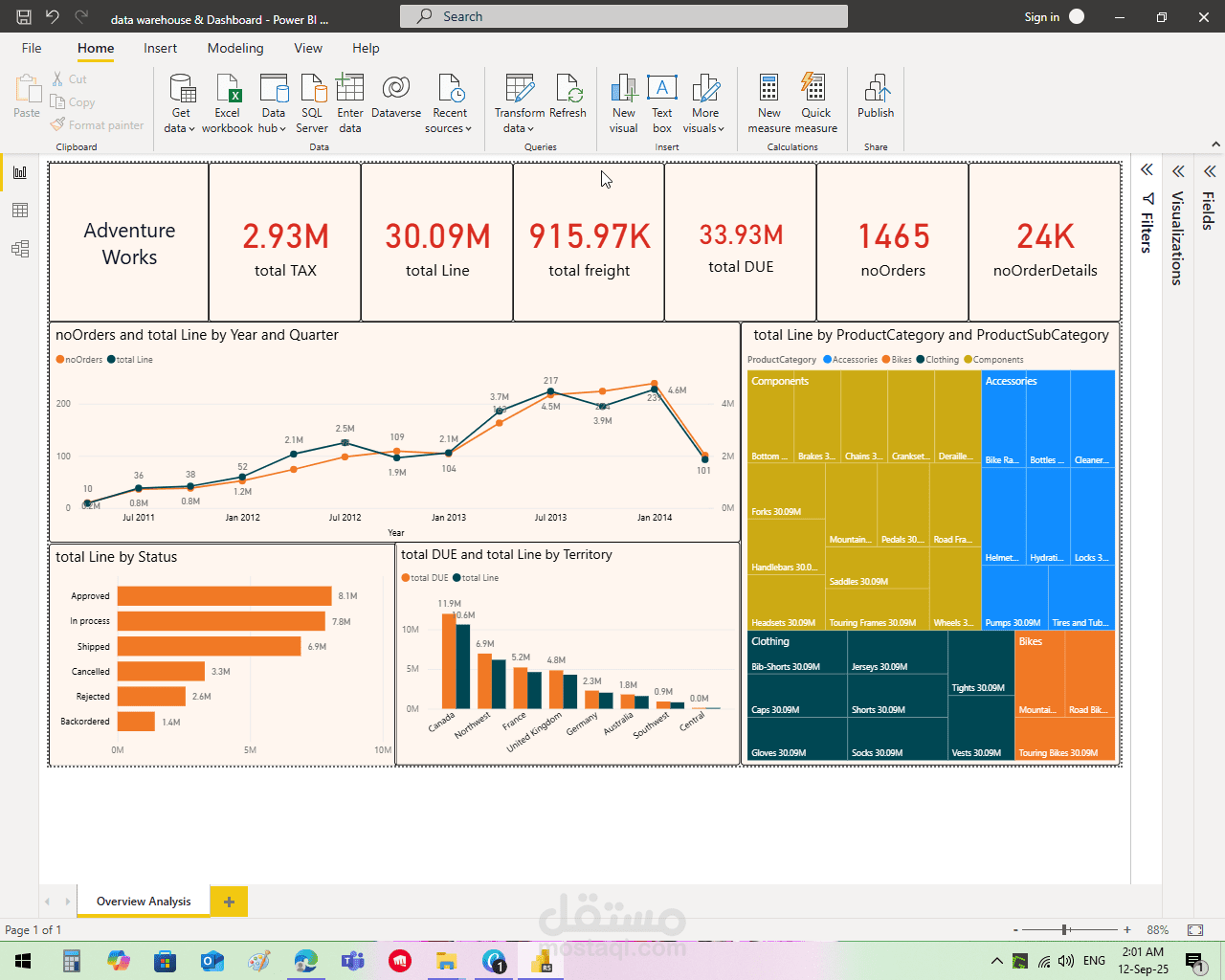Viewport: 1225px width, 980px height.
Task: Collapse the ribbon with the chevron
Action: pos(1215,145)
